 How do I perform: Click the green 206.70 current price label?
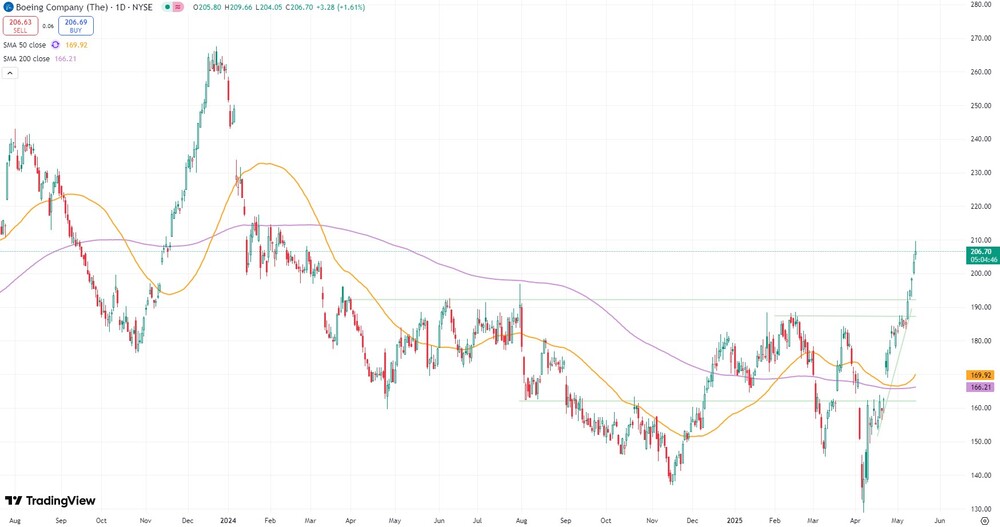984,256
